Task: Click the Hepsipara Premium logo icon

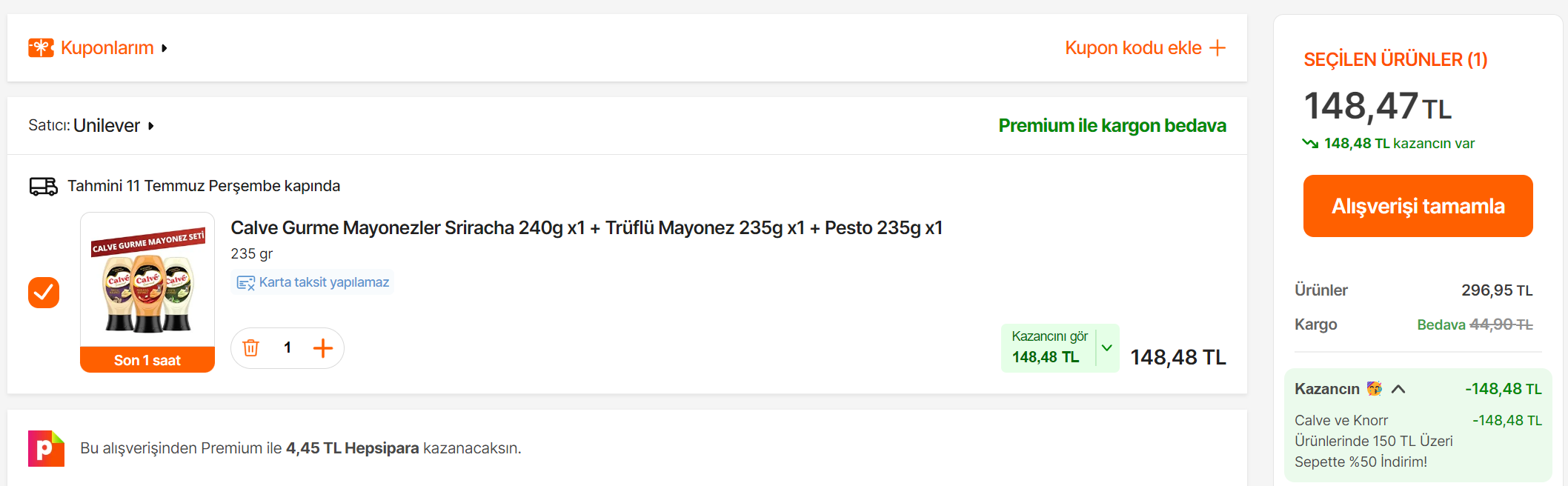Action: [x=46, y=448]
